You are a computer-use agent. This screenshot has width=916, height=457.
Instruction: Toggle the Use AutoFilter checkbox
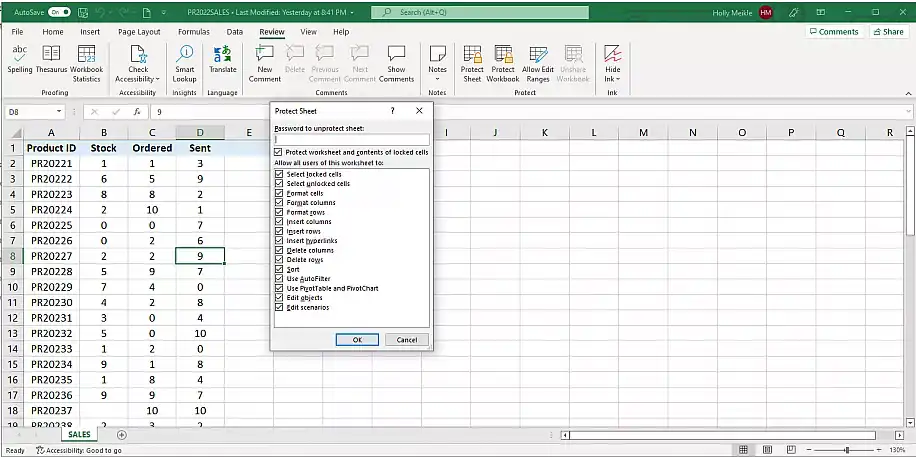tap(279, 279)
